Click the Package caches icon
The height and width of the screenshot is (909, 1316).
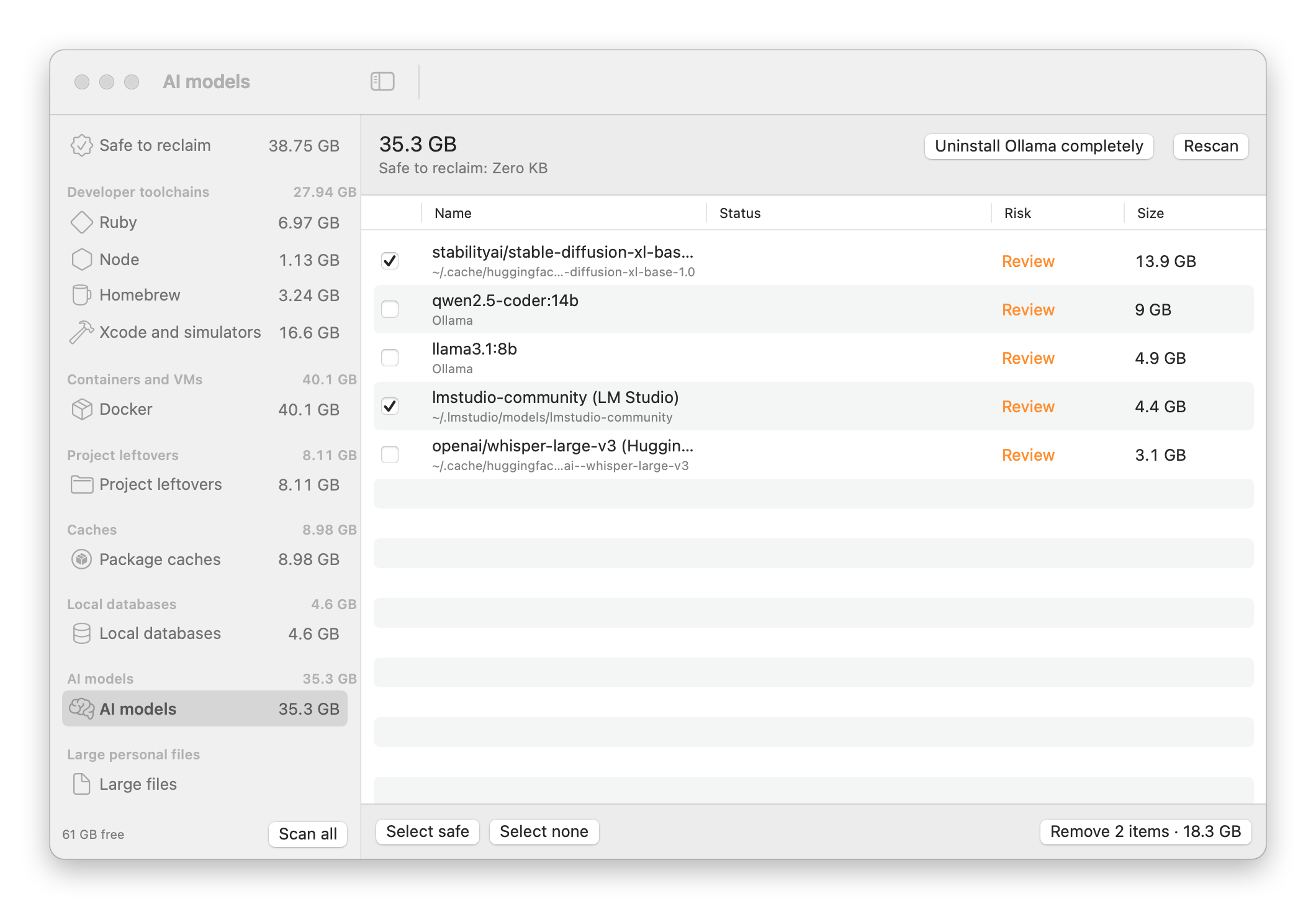coord(81,559)
